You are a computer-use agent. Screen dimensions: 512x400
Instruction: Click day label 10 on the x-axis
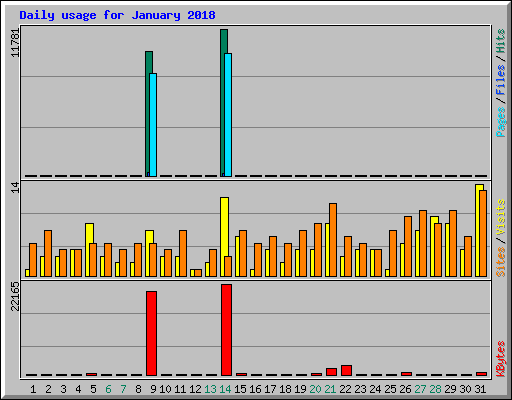[165, 389]
